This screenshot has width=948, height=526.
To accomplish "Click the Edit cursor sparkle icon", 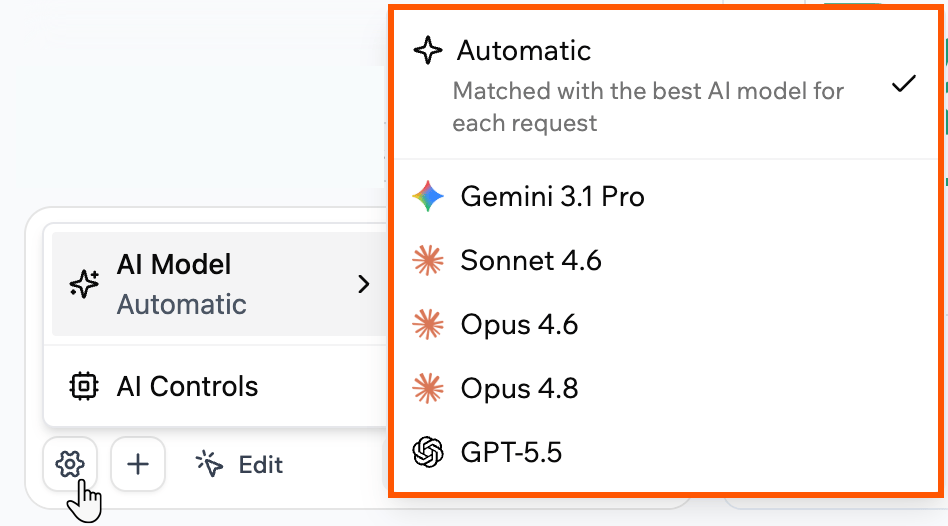I will 209,464.
